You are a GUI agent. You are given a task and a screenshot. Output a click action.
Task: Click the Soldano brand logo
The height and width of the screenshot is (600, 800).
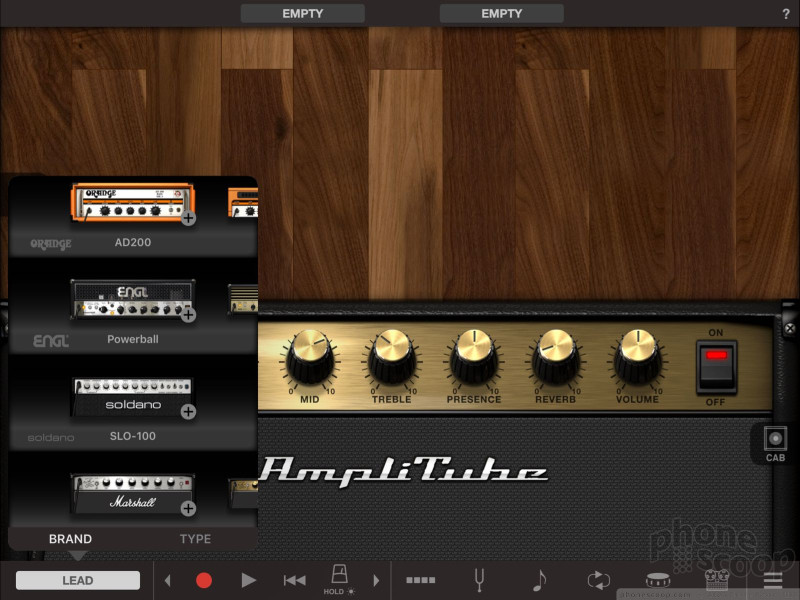click(51, 438)
